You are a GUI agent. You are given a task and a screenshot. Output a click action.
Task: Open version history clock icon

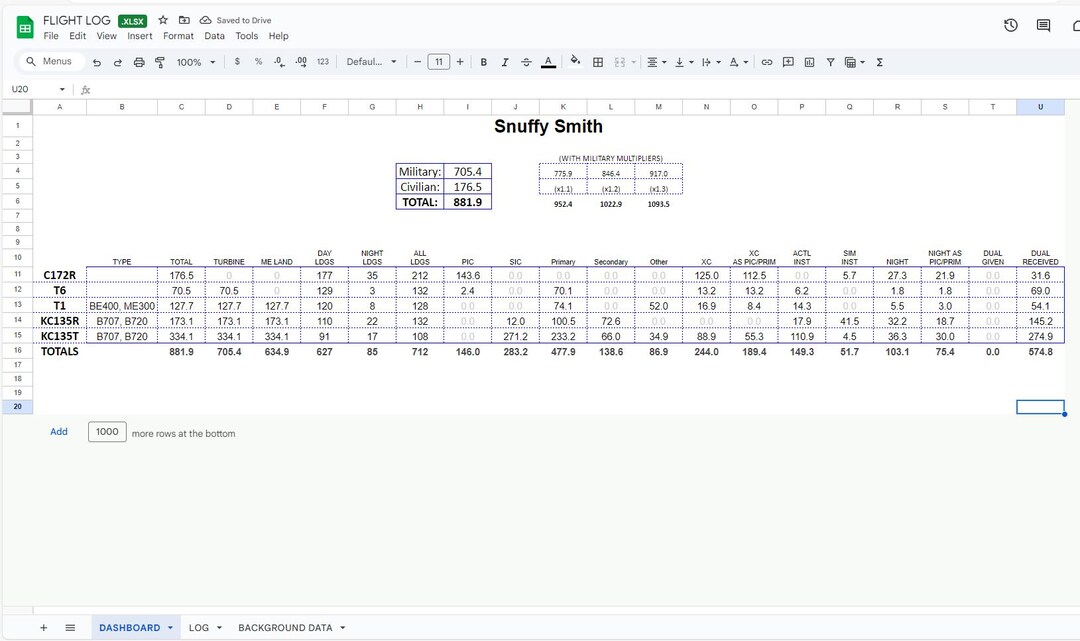pos(1010,25)
